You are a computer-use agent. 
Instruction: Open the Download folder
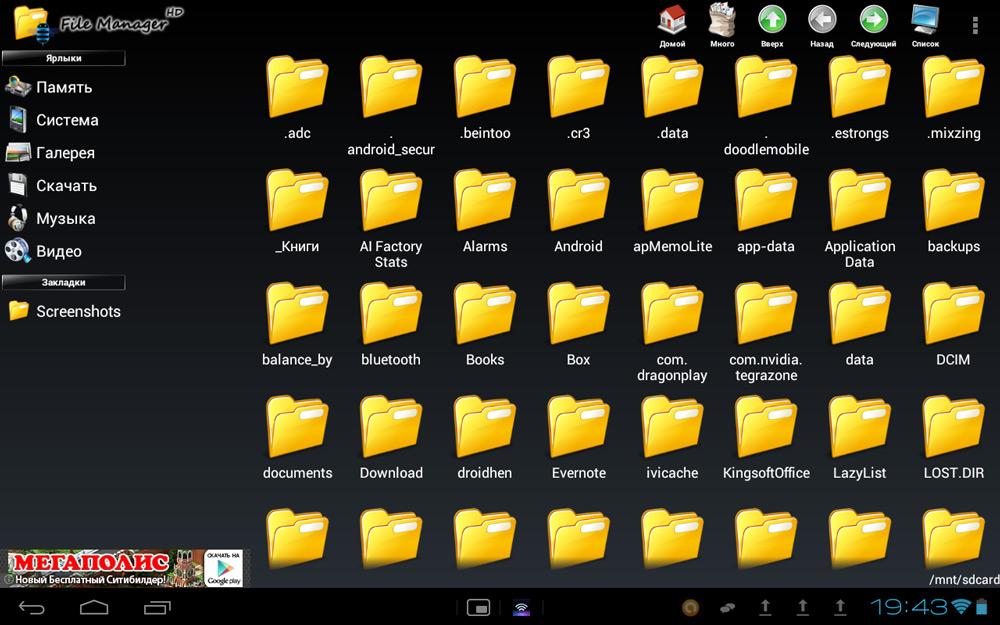391,436
